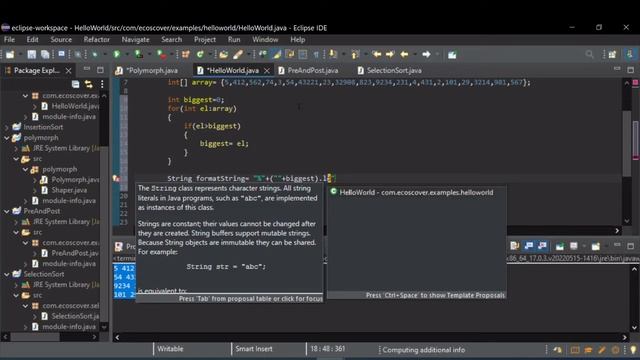Open Package Explorer View Menu dots
Screen dimensions: 640x360
(x=102, y=84)
